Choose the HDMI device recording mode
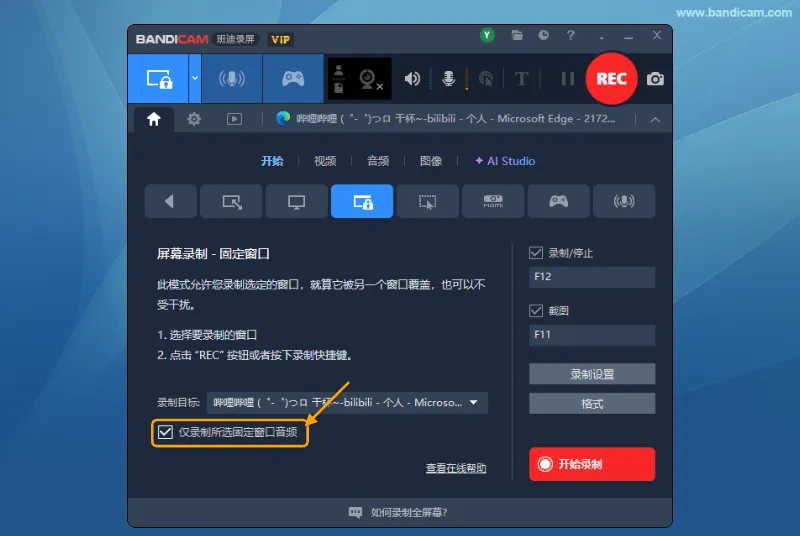This screenshot has width=800, height=536. click(x=493, y=201)
